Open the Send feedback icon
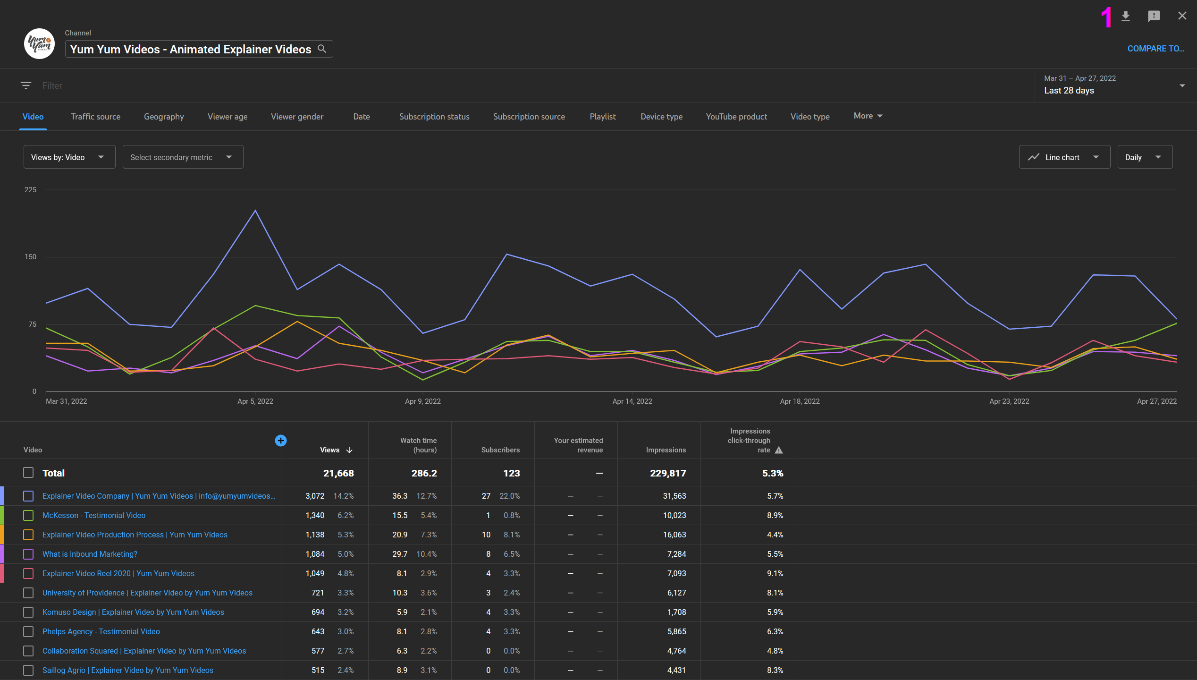 click(1153, 15)
